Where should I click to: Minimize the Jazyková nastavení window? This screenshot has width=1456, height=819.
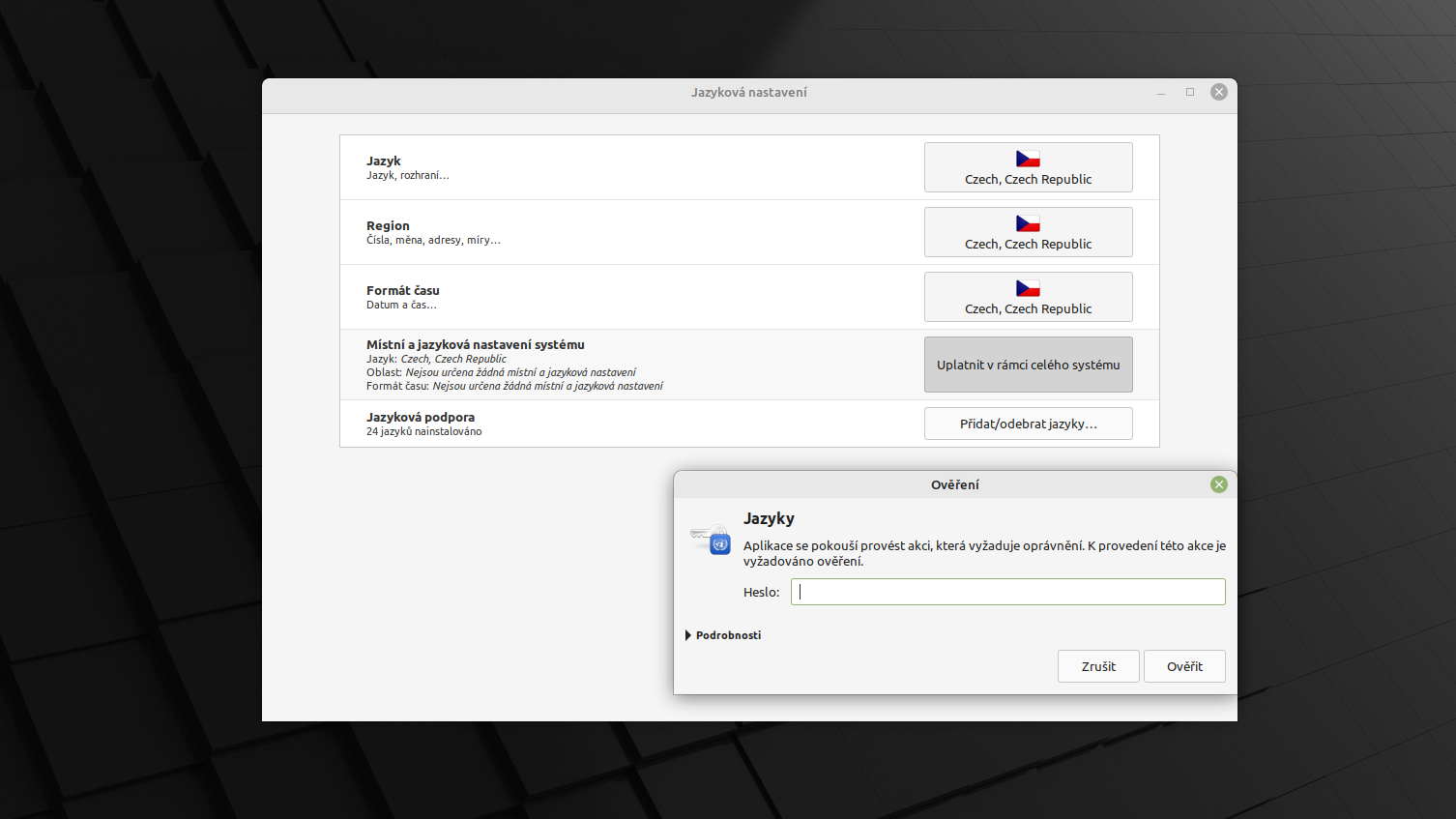[x=1161, y=93]
